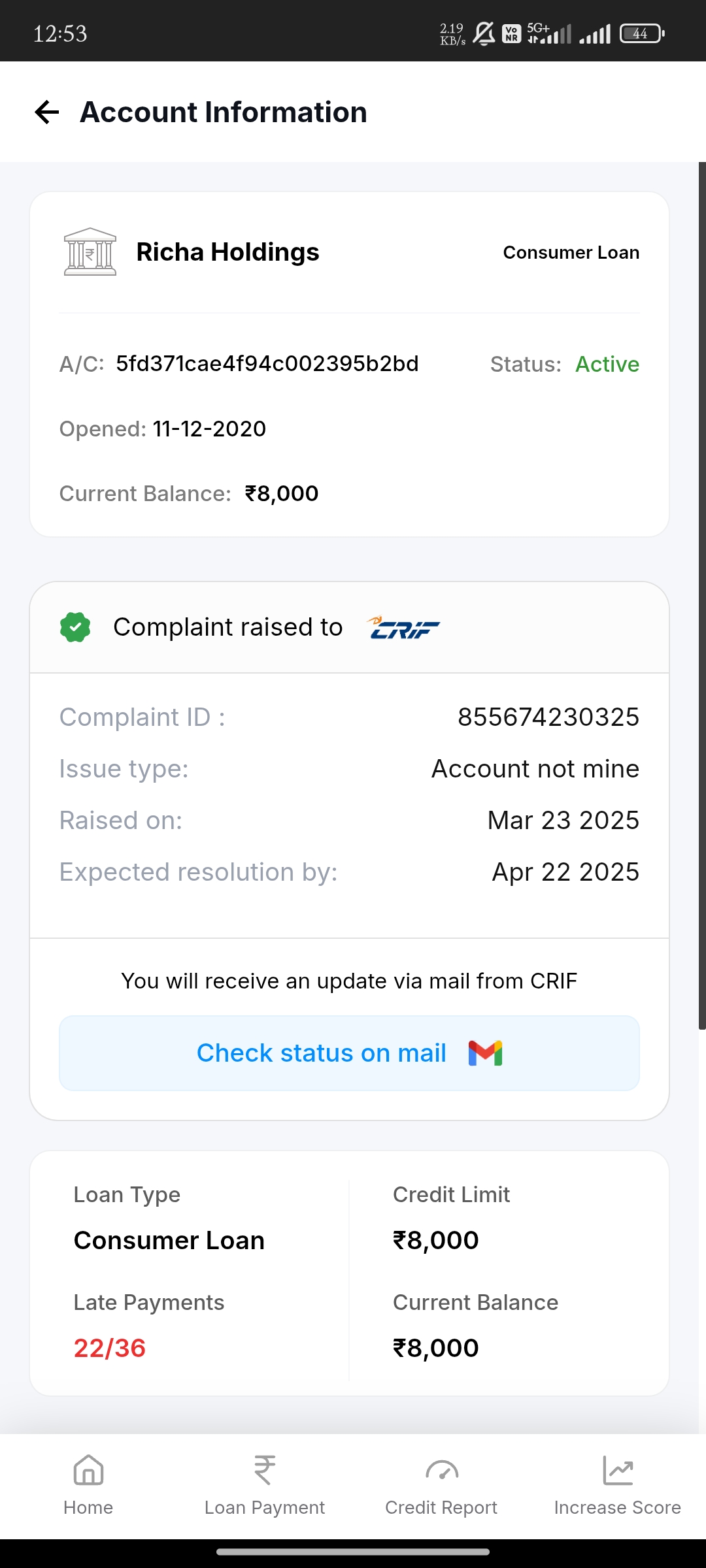
Task: Click the vertical scrollbar on right edge
Action: (x=702, y=596)
